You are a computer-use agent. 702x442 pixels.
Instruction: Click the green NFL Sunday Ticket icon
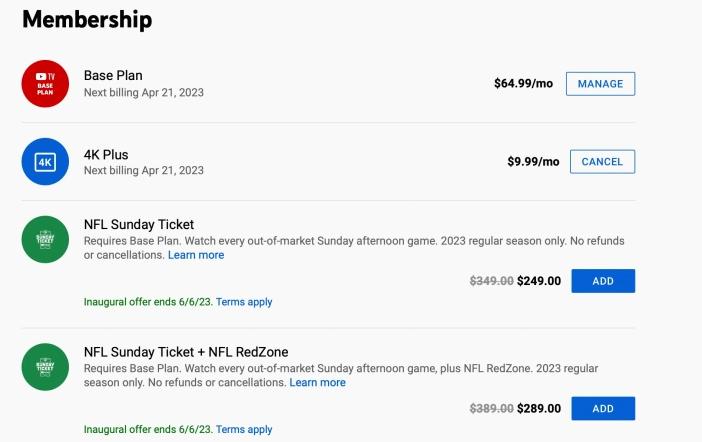click(x=45, y=240)
